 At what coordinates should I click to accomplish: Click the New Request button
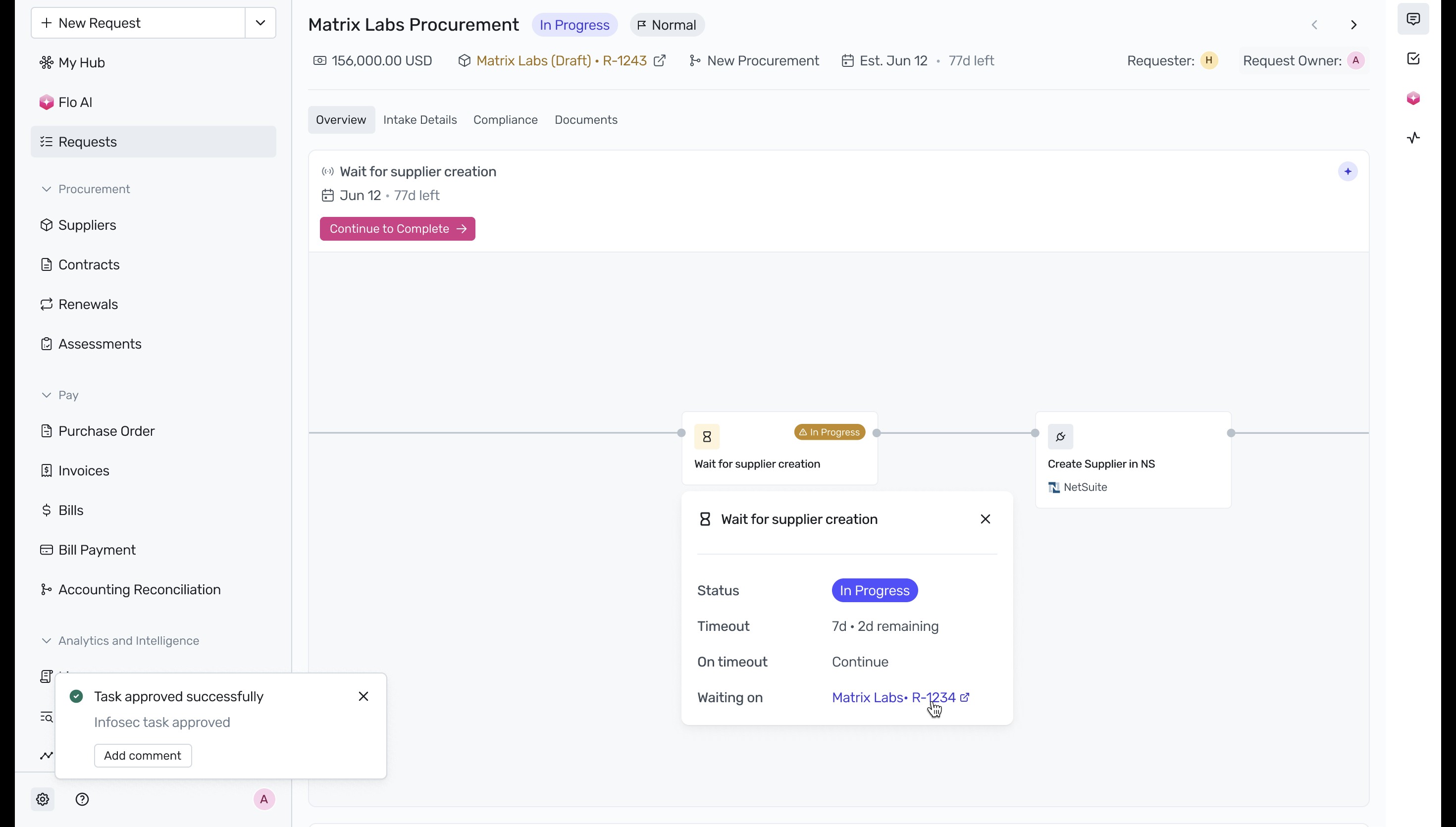pos(138,23)
